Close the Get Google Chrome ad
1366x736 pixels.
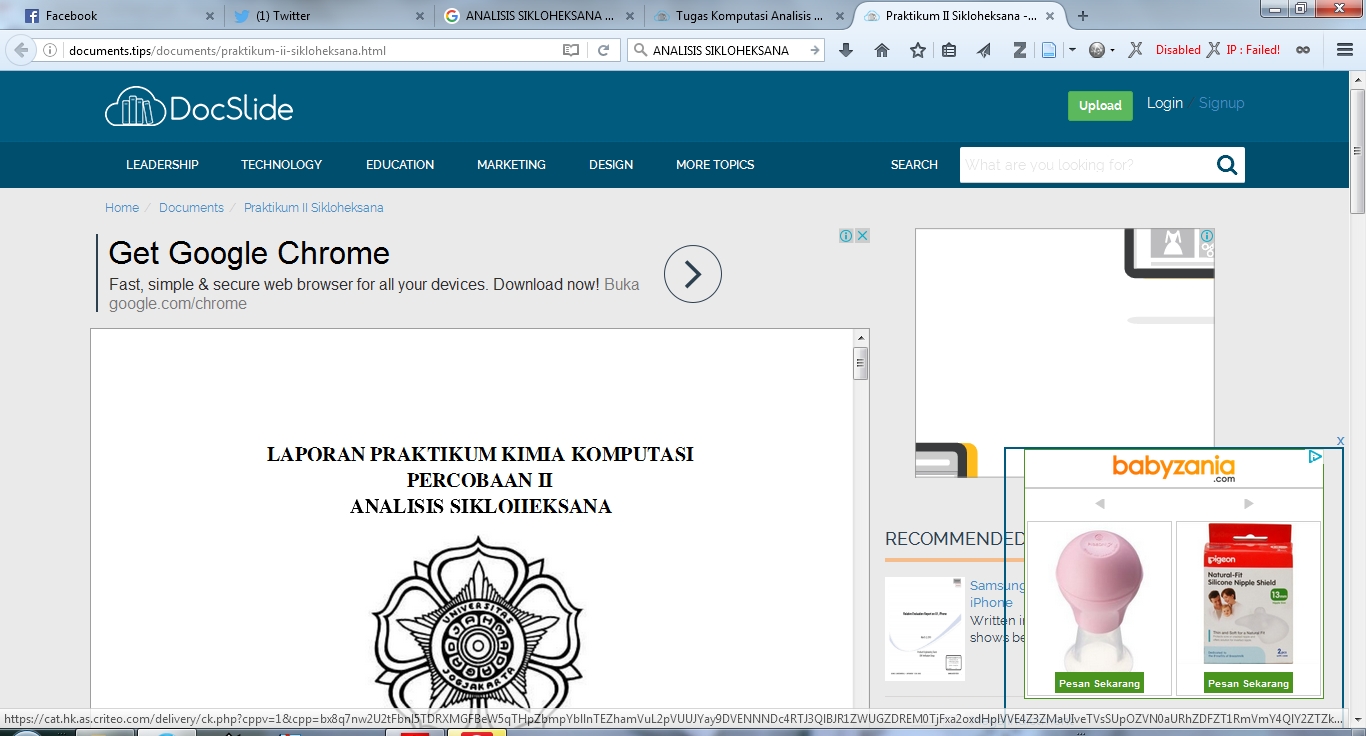point(862,236)
